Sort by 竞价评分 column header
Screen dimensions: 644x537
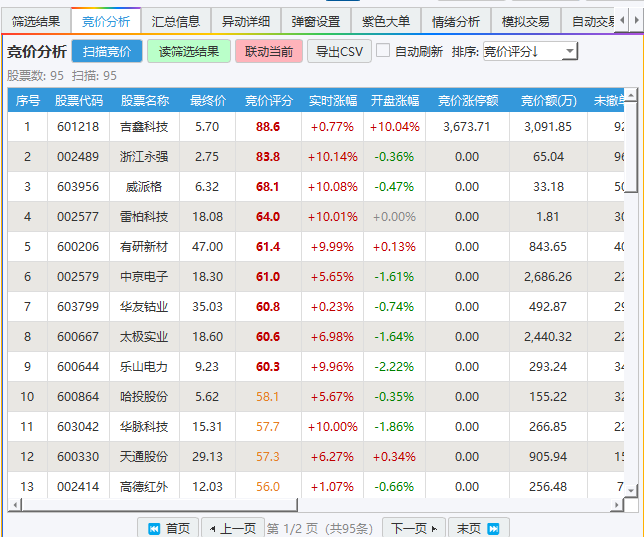coord(269,101)
